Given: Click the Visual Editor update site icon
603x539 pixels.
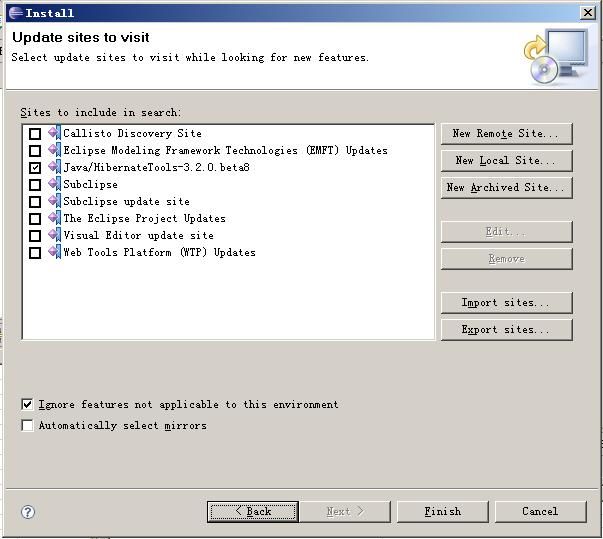Looking at the screenshot, I should pyautogui.click(x=55, y=235).
